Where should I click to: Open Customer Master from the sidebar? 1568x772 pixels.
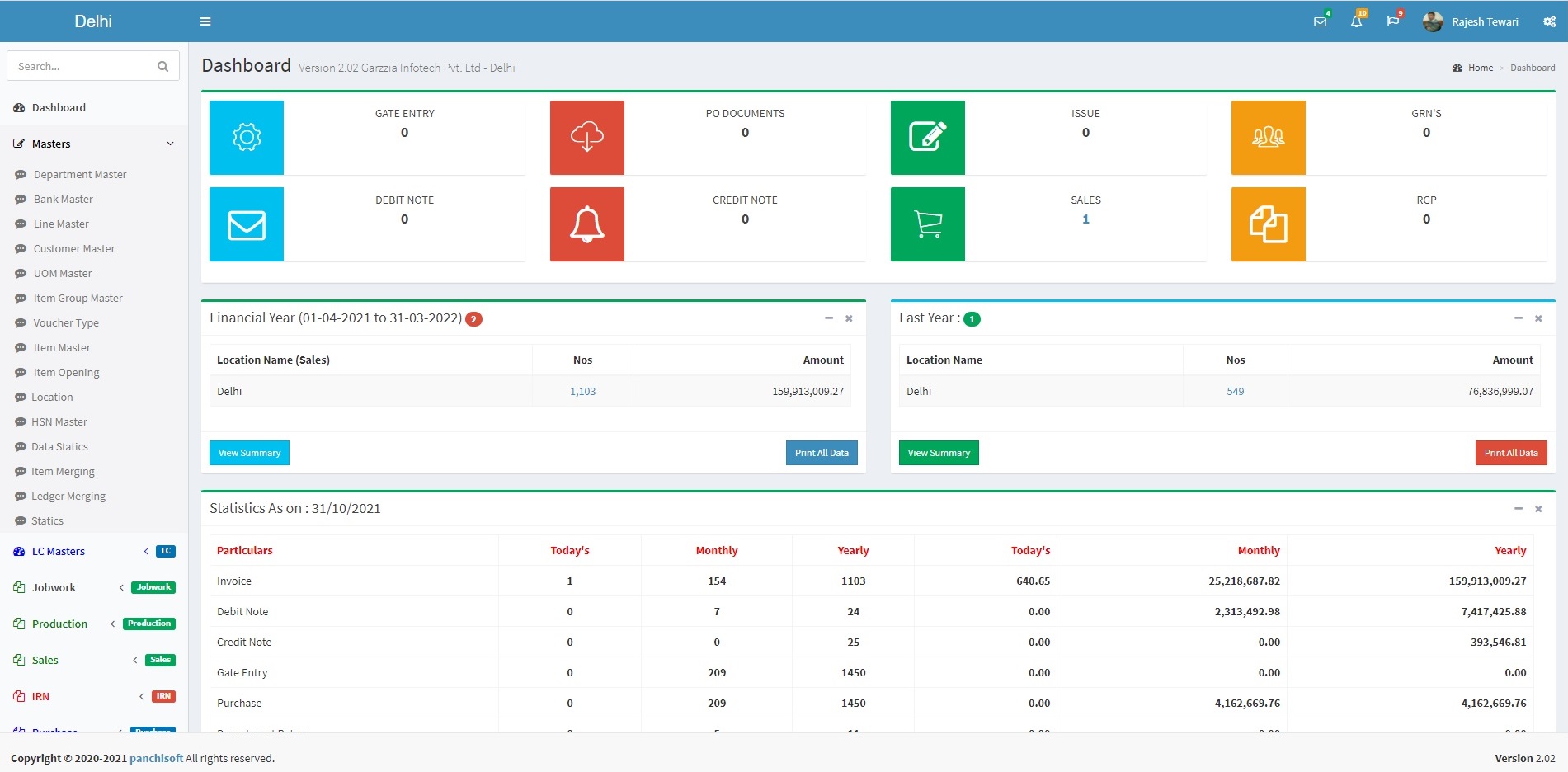[74, 248]
